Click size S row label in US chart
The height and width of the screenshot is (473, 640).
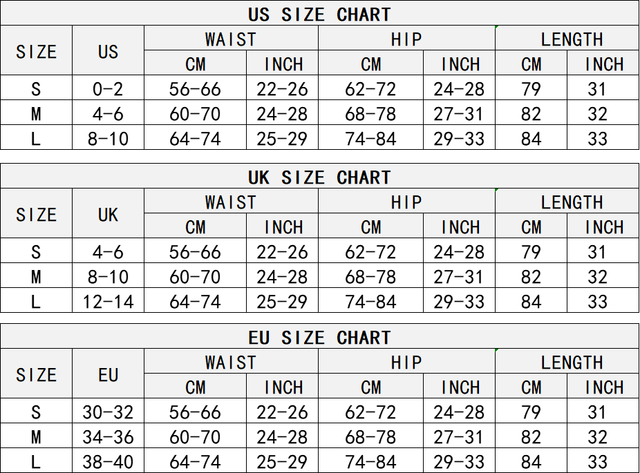pyautogui.click(x=36, y=90)
